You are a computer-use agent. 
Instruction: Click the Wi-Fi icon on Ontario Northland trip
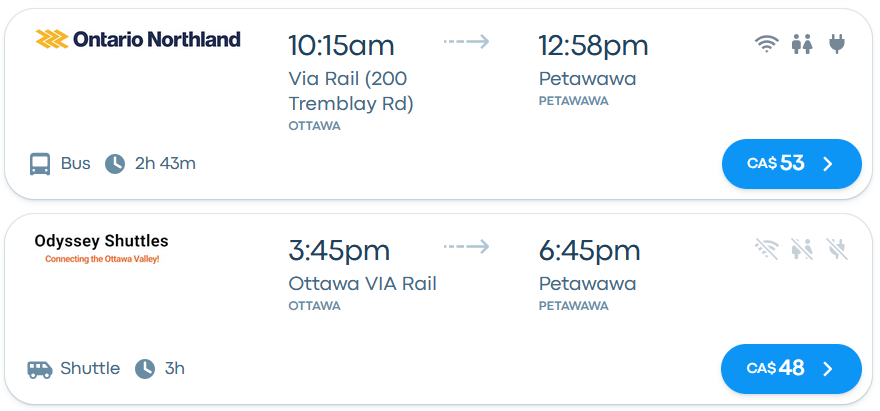(x=767, y=44)
